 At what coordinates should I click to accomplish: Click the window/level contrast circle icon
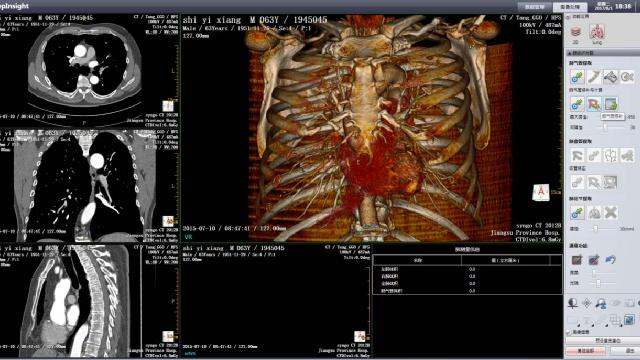[x=573, y=303]
